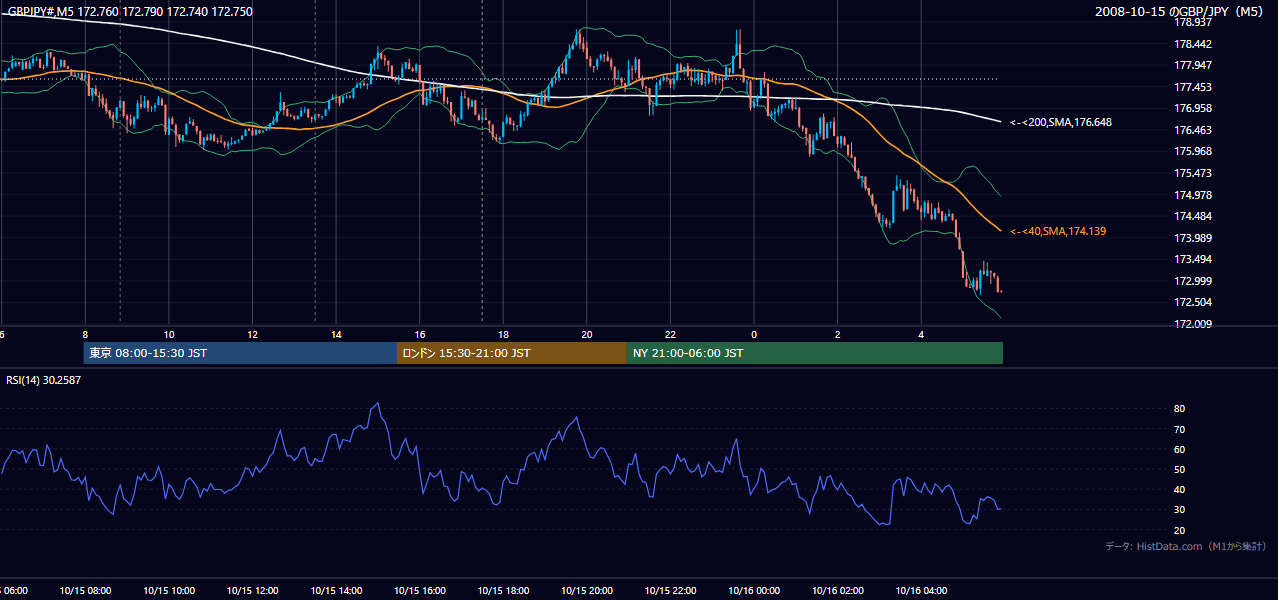Viewport: 1278px width, 600px height.
Task: Click the RSI axis level 70
Action: [1179, 429]
